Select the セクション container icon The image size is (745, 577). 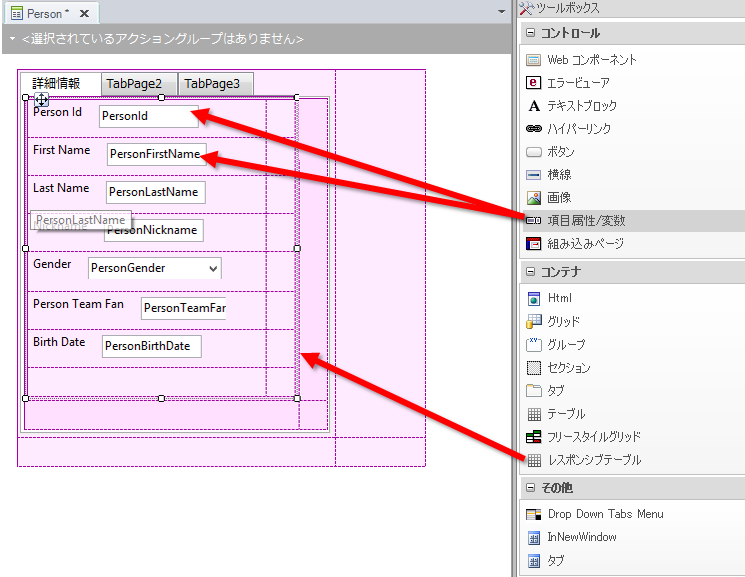point(534,367)
